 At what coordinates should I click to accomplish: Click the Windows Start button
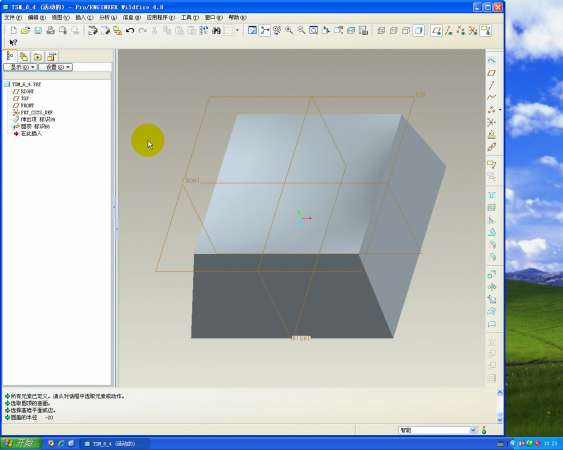tap(20, 443)
